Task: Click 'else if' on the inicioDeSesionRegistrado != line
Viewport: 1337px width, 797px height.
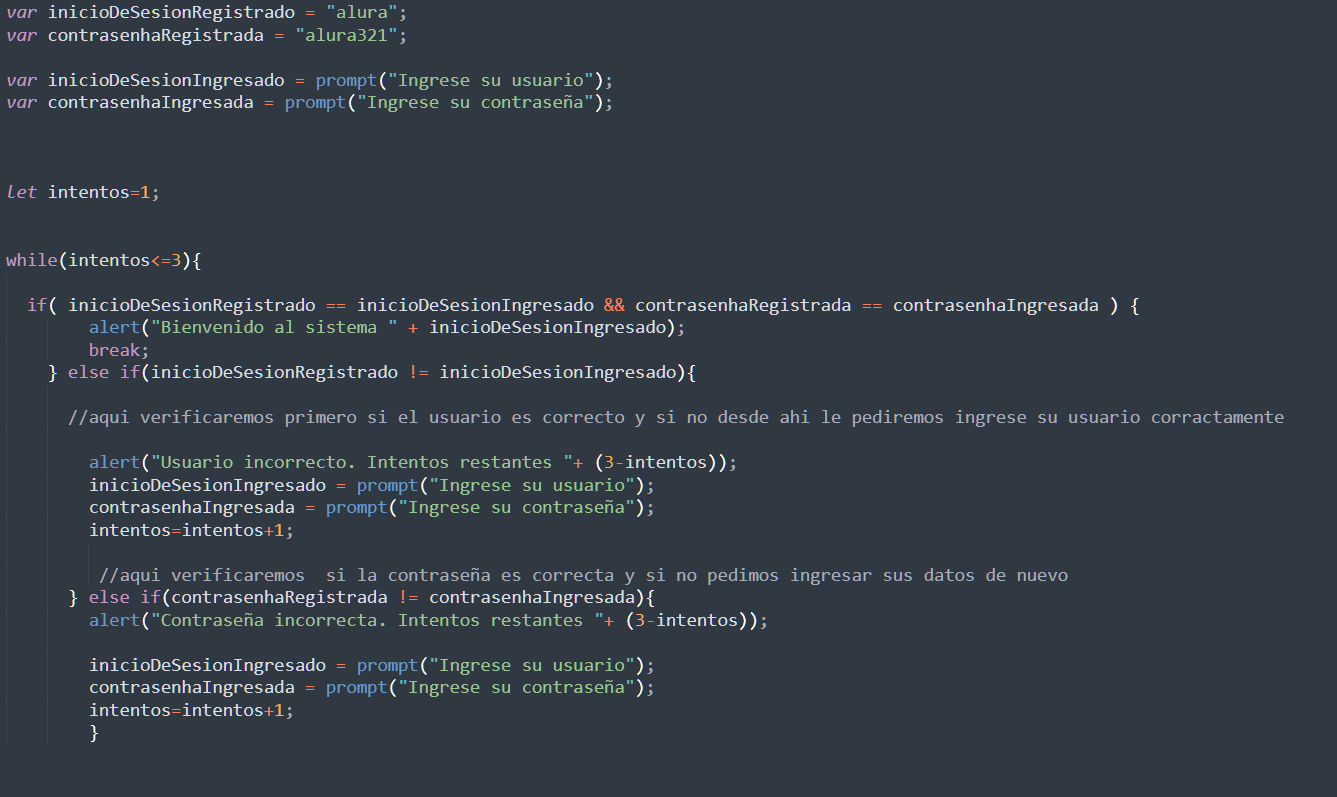Action: click(x=104, y=372)
